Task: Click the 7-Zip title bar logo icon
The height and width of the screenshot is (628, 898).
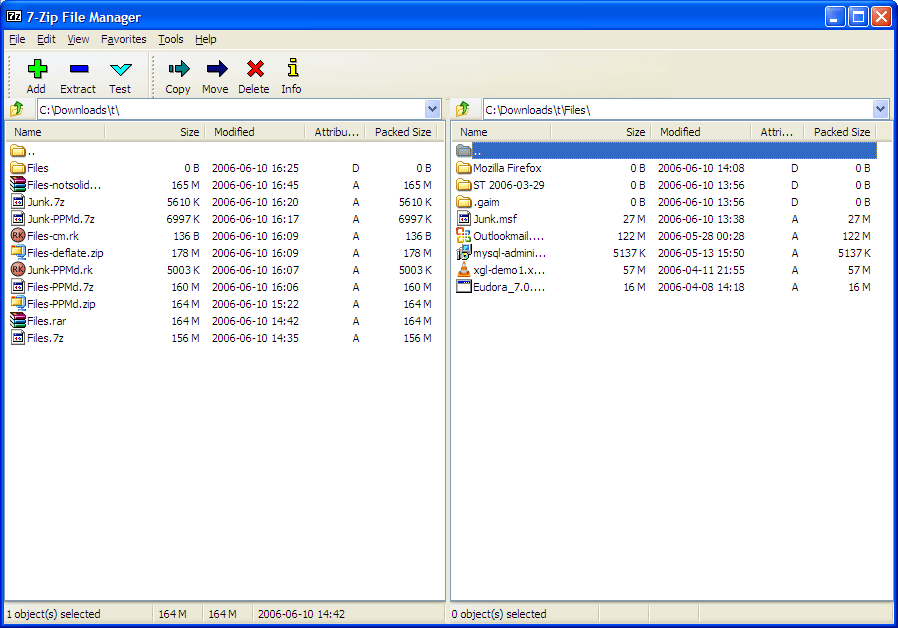Action: (x=14, y=17)
